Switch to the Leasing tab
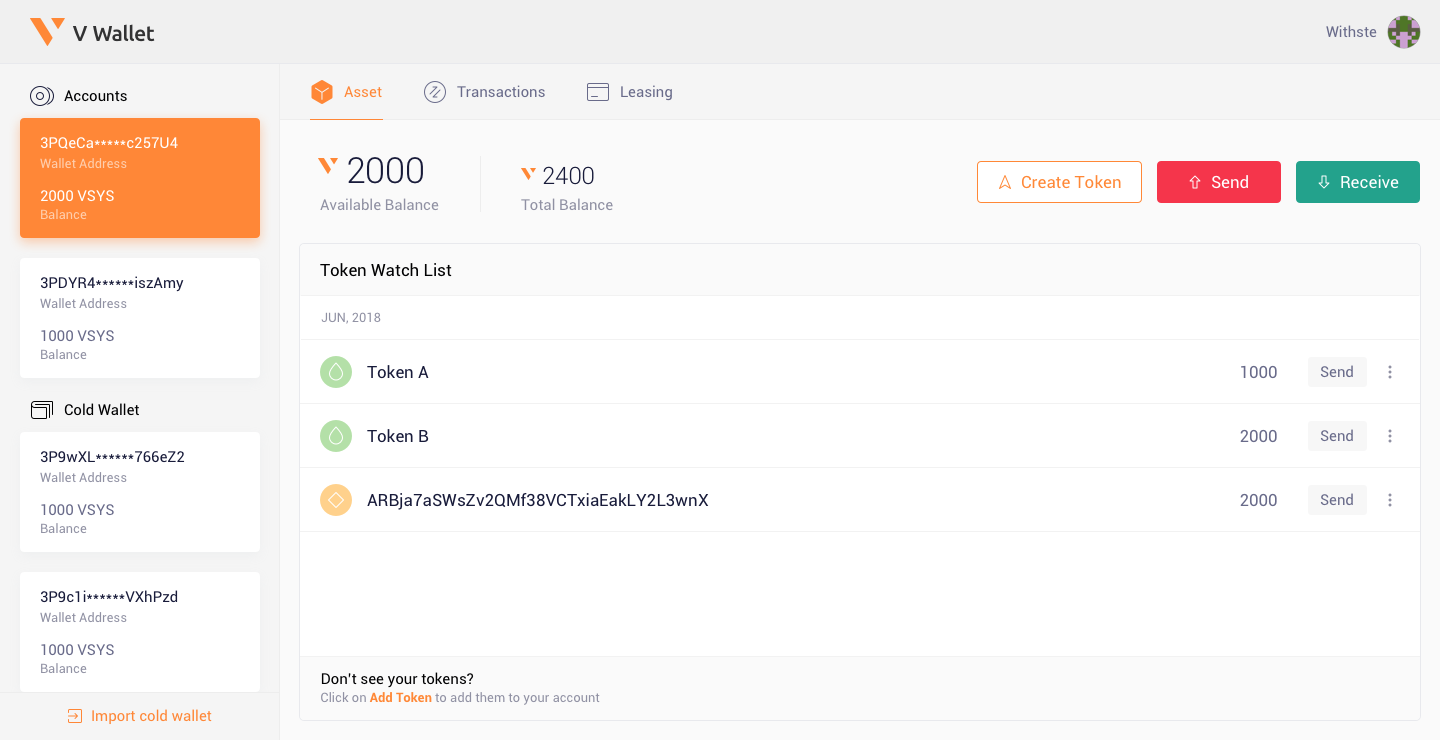The width and height of the screenshot is (1440, 740). coord(630,91)
